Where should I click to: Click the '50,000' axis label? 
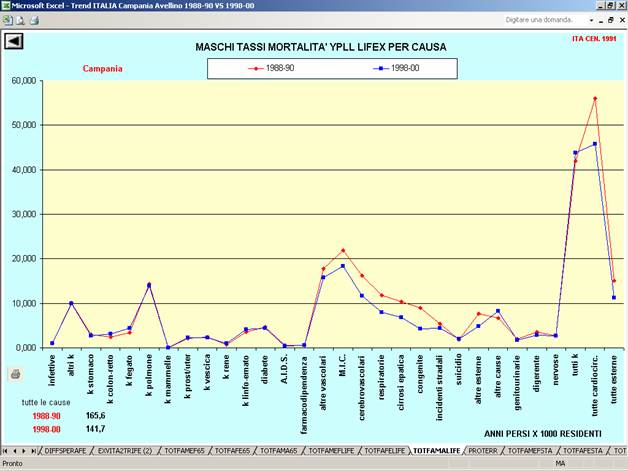pos(24,125)
